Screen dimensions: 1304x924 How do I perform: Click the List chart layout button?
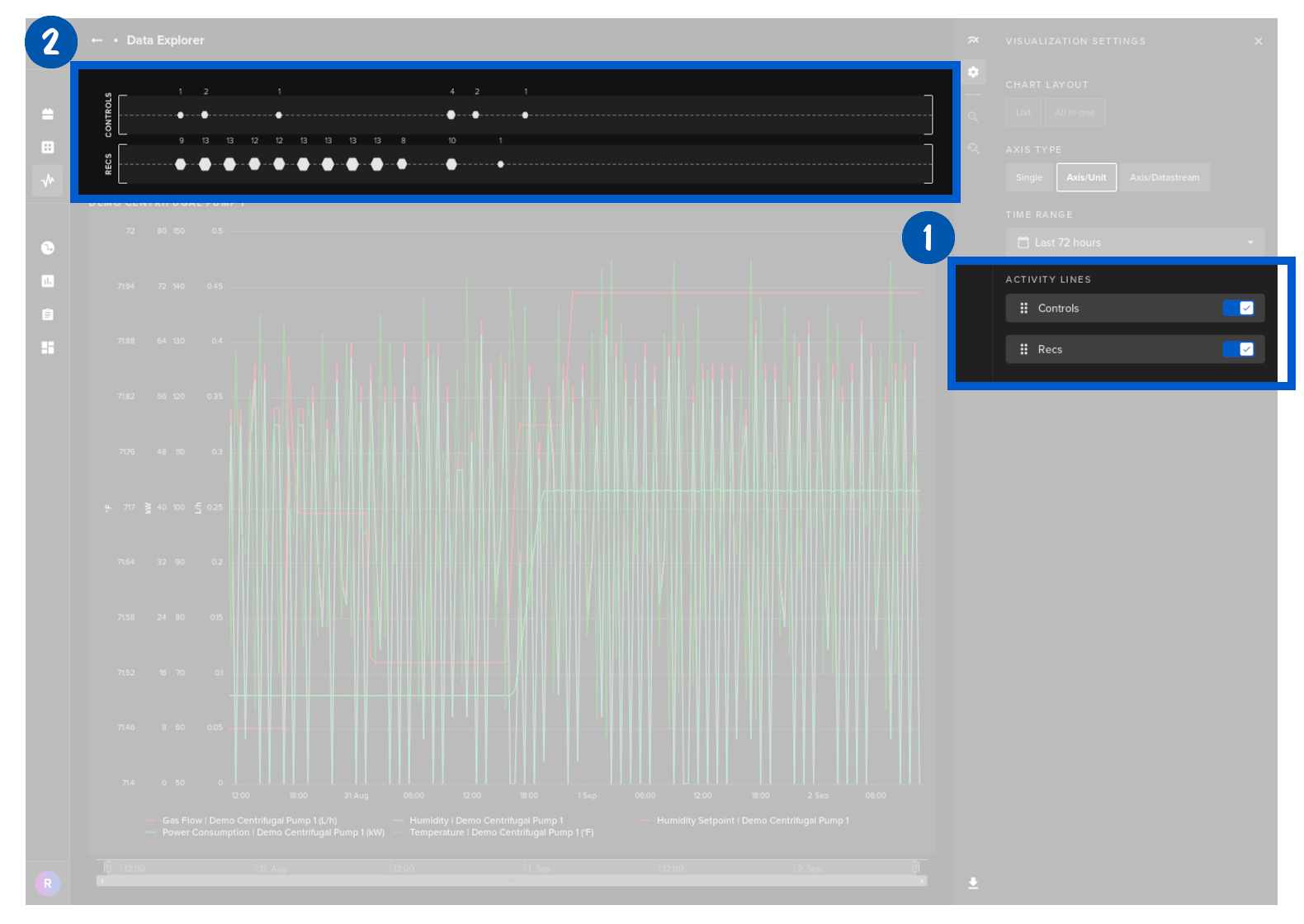coord(1023,113)
